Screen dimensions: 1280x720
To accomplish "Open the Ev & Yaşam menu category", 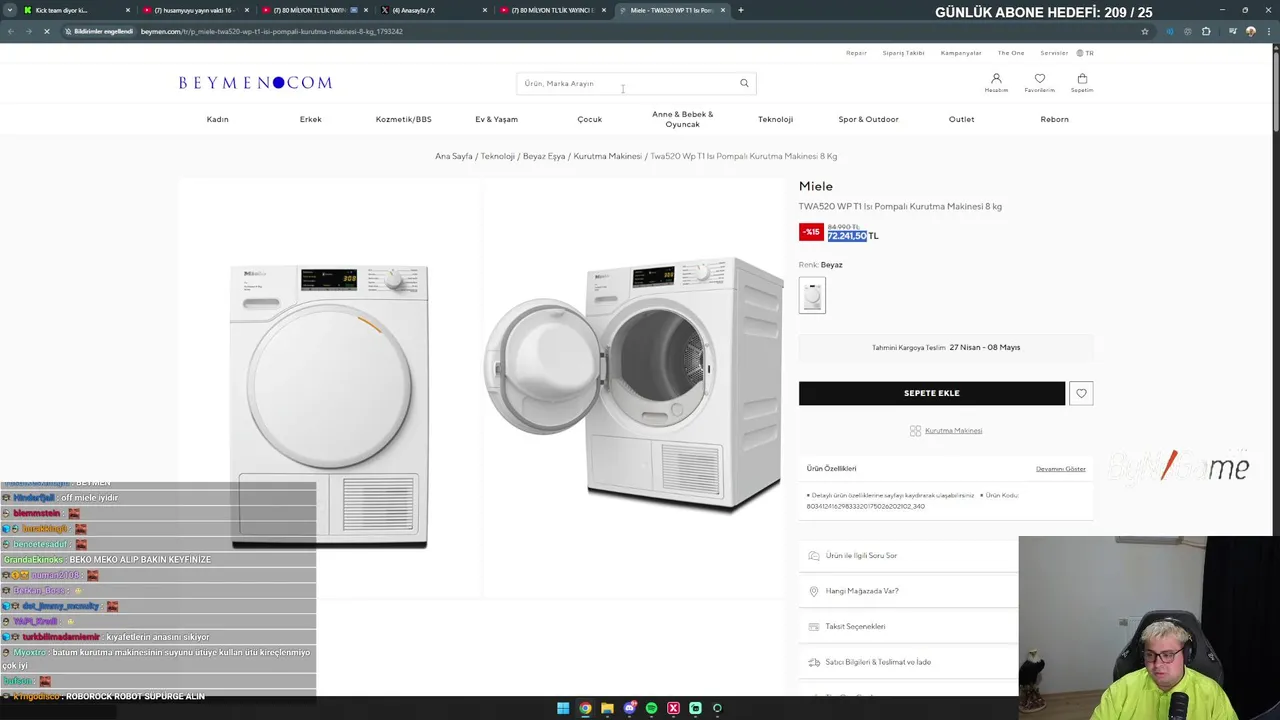I will point(497,119).
